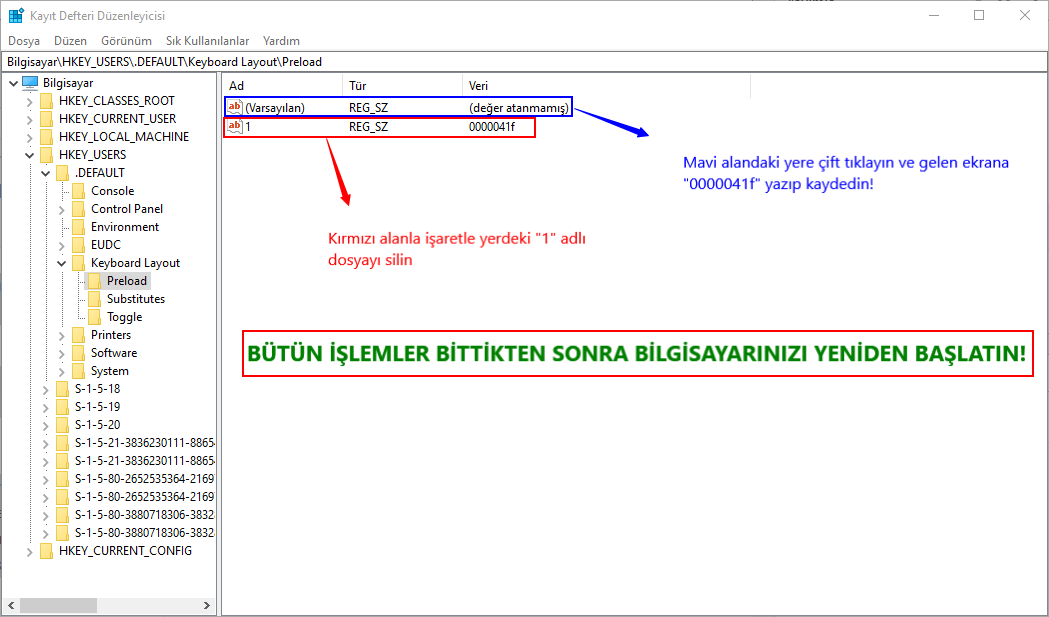Select the HKEY_CURRENT_CONFIG folder icon
The height and width of the screenshot is (617, 1049).
pos(46,551)
